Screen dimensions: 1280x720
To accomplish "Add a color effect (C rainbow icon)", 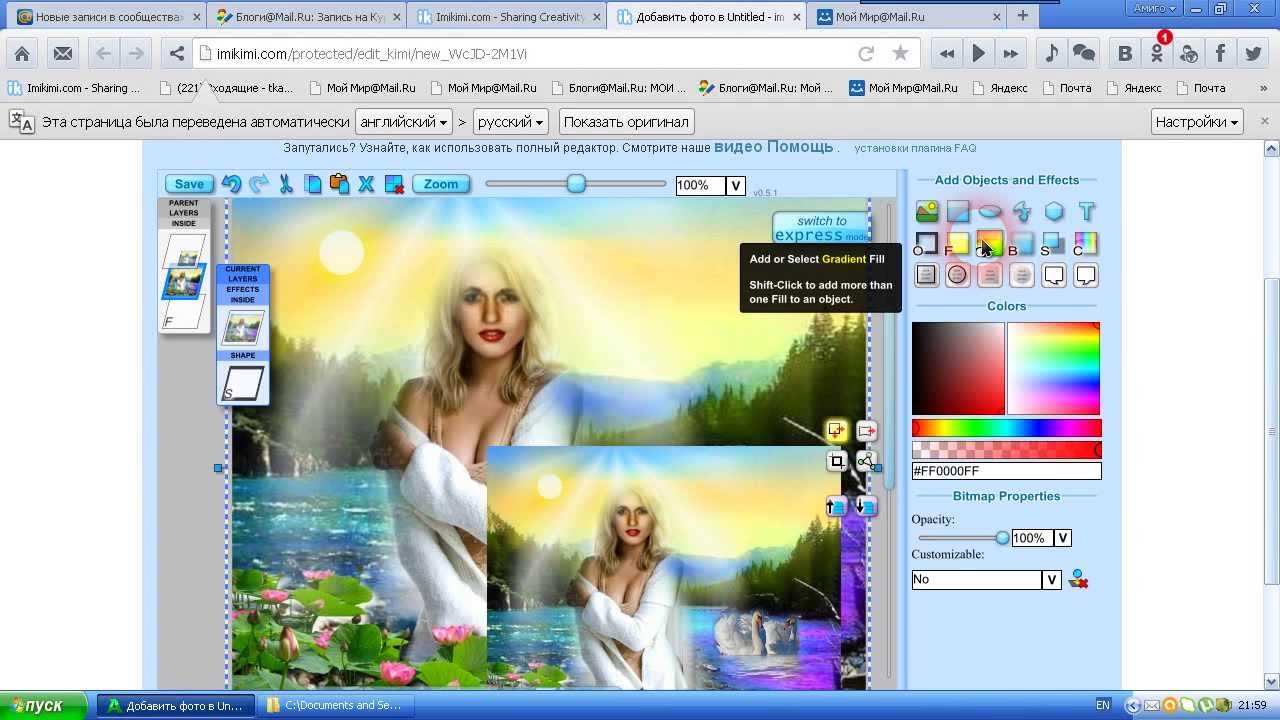I will pyautogui.click(x=1086, y=243).
